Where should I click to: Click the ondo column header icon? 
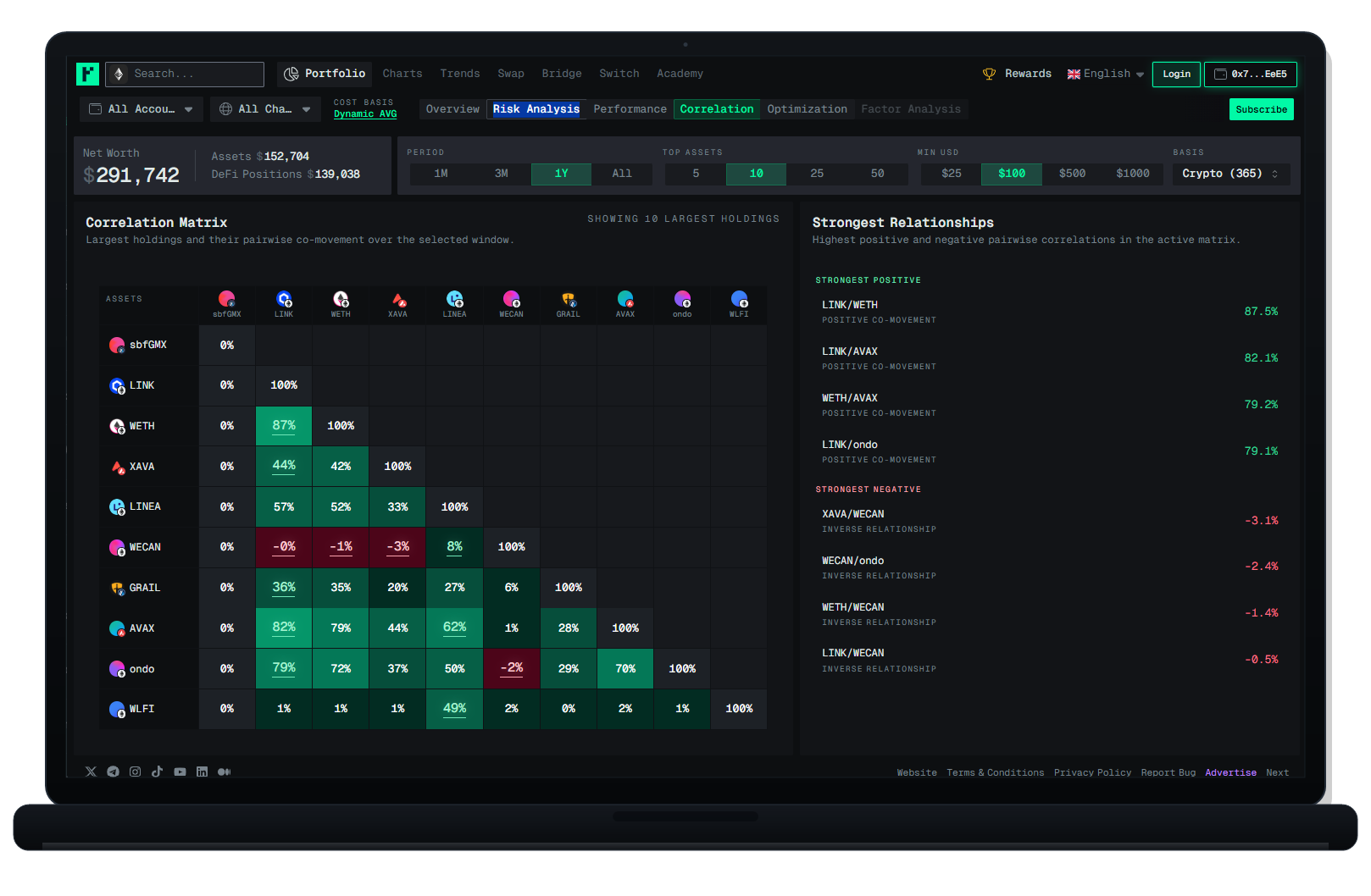[x=682, y=299]
